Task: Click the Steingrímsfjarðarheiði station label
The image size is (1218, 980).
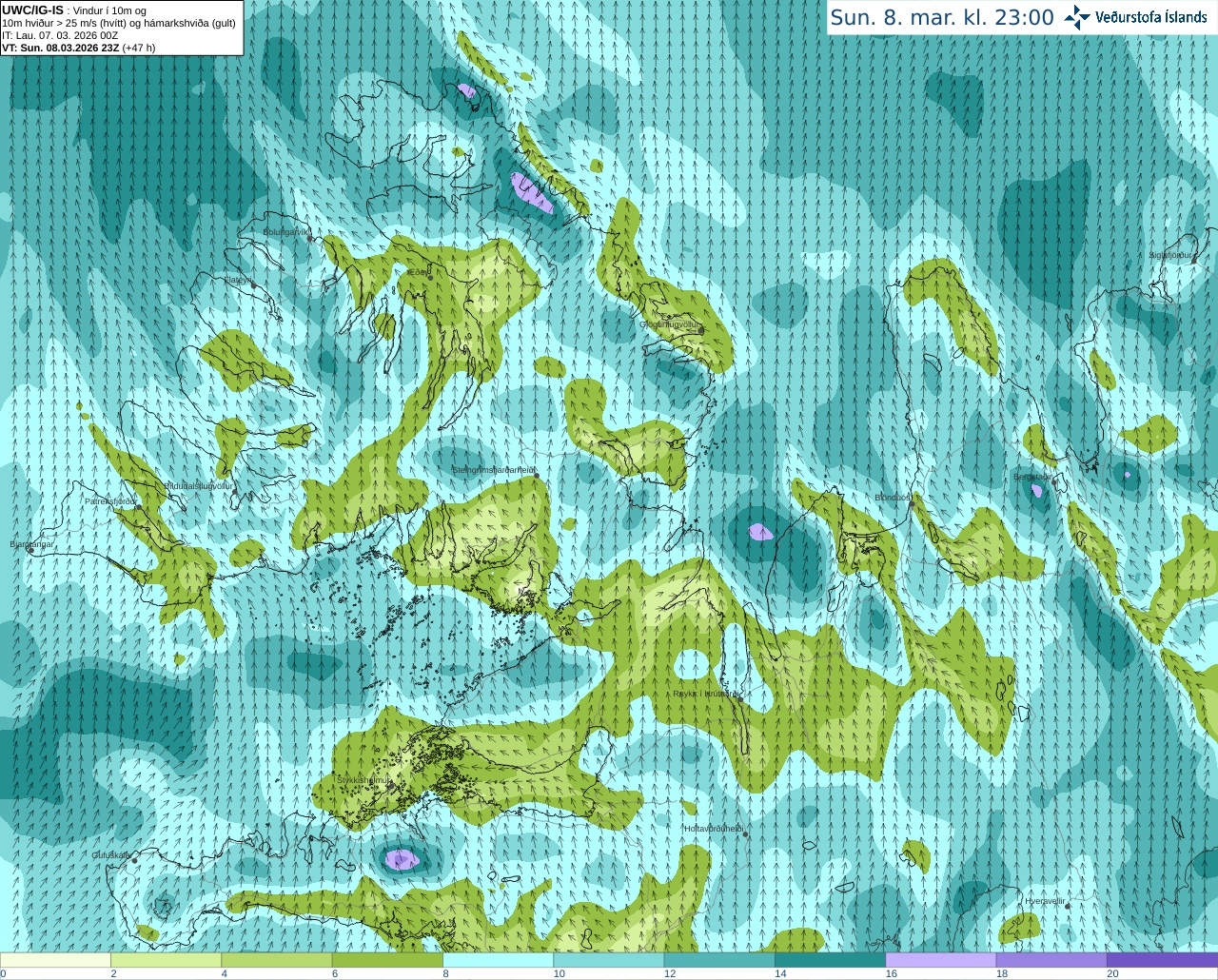Action: click(494, 469)
